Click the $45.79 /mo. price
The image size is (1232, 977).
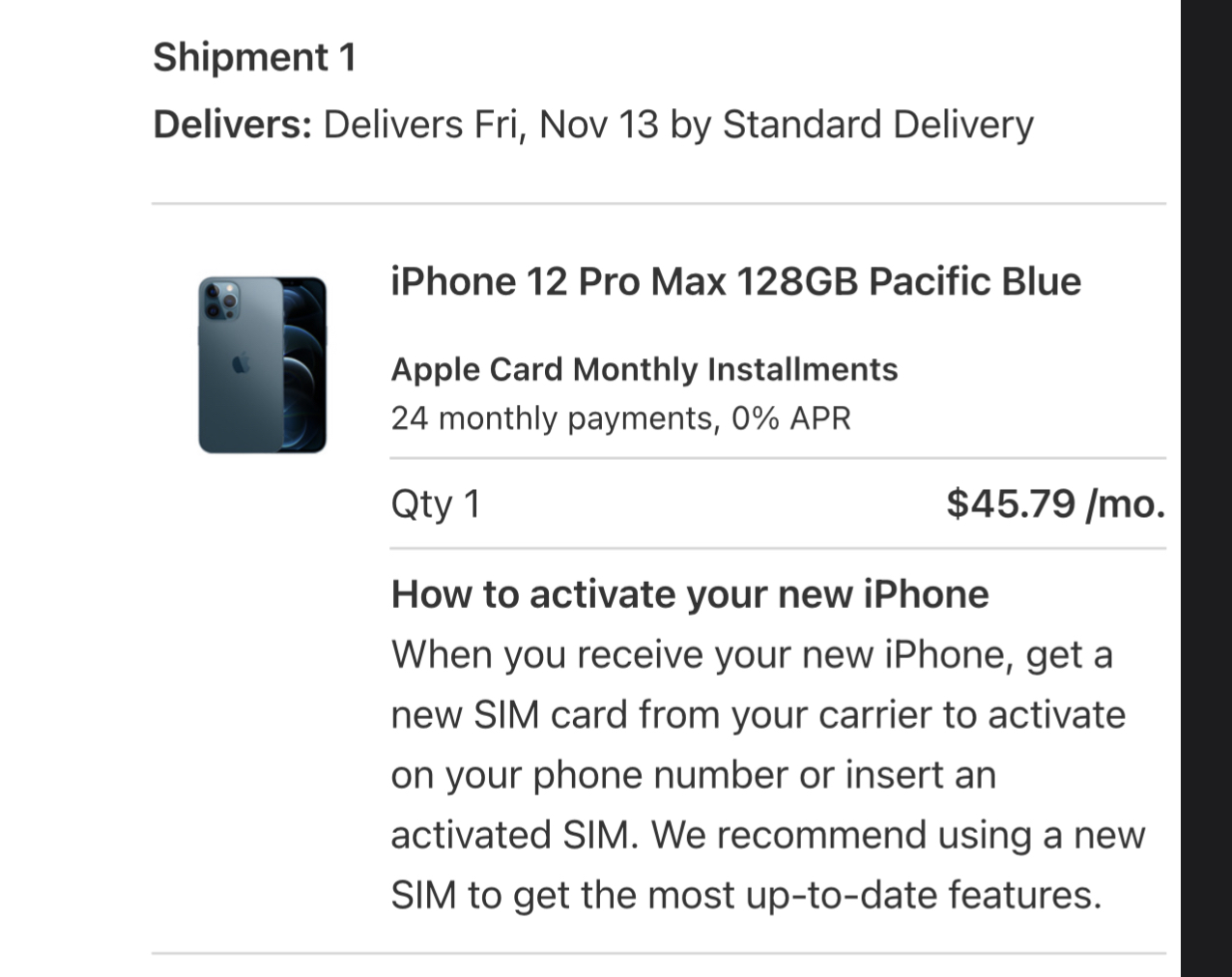coord(1055,503)
